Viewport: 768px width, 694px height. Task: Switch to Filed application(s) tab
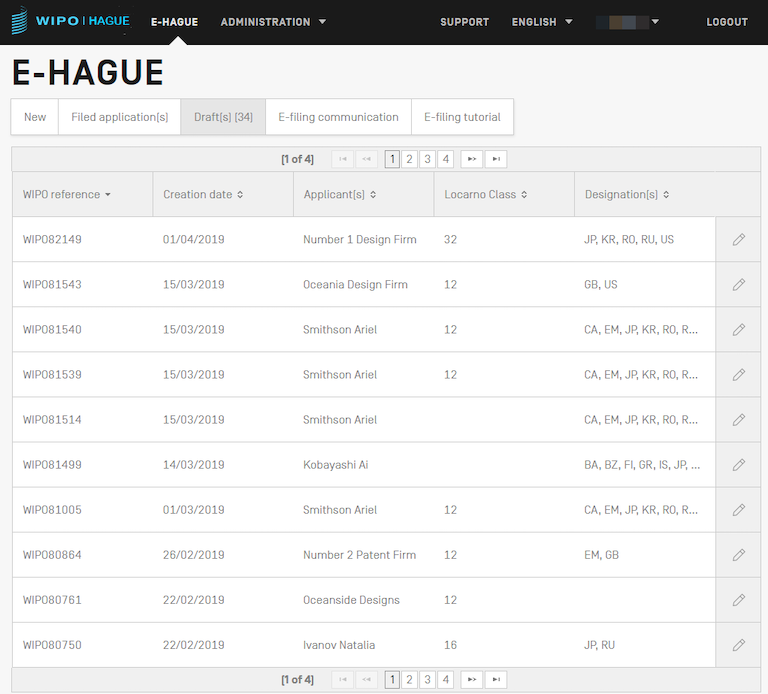pyautogui.click(x=120, y=117)
